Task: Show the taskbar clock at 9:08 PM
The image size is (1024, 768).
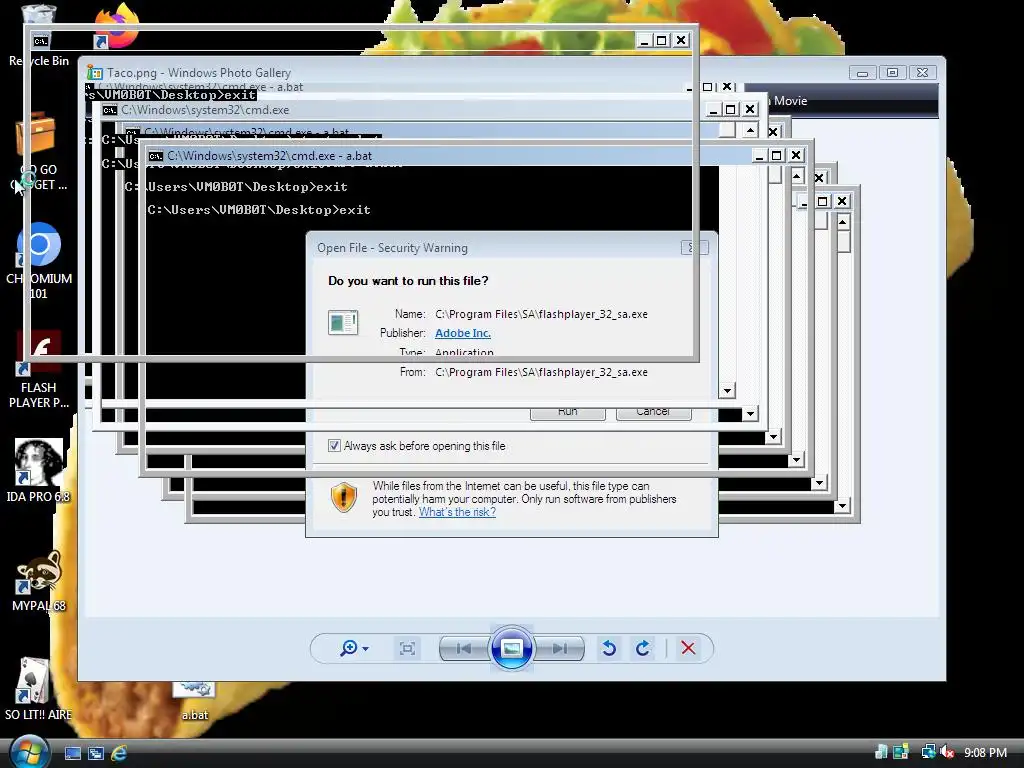Action: click(985, 753)
